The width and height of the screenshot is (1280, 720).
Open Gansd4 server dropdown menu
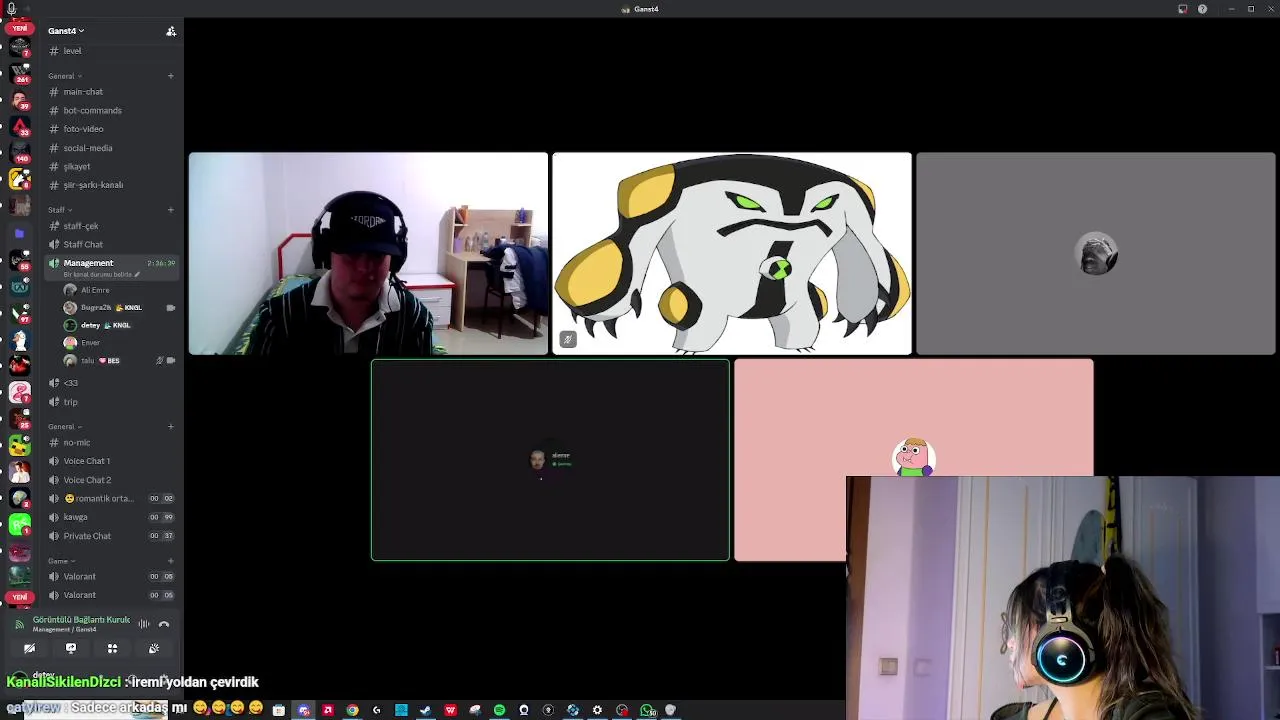[66, 31]
